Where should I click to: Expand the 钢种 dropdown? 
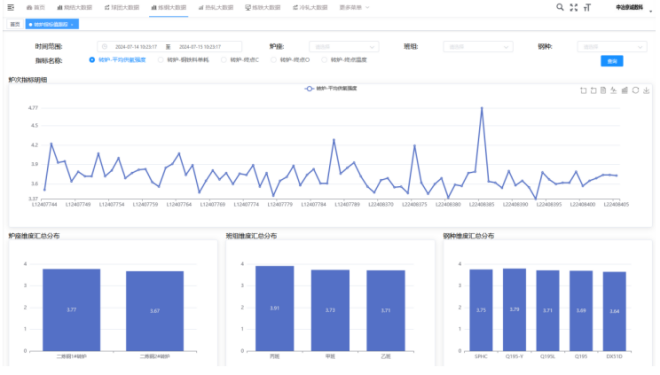[612, 47]
